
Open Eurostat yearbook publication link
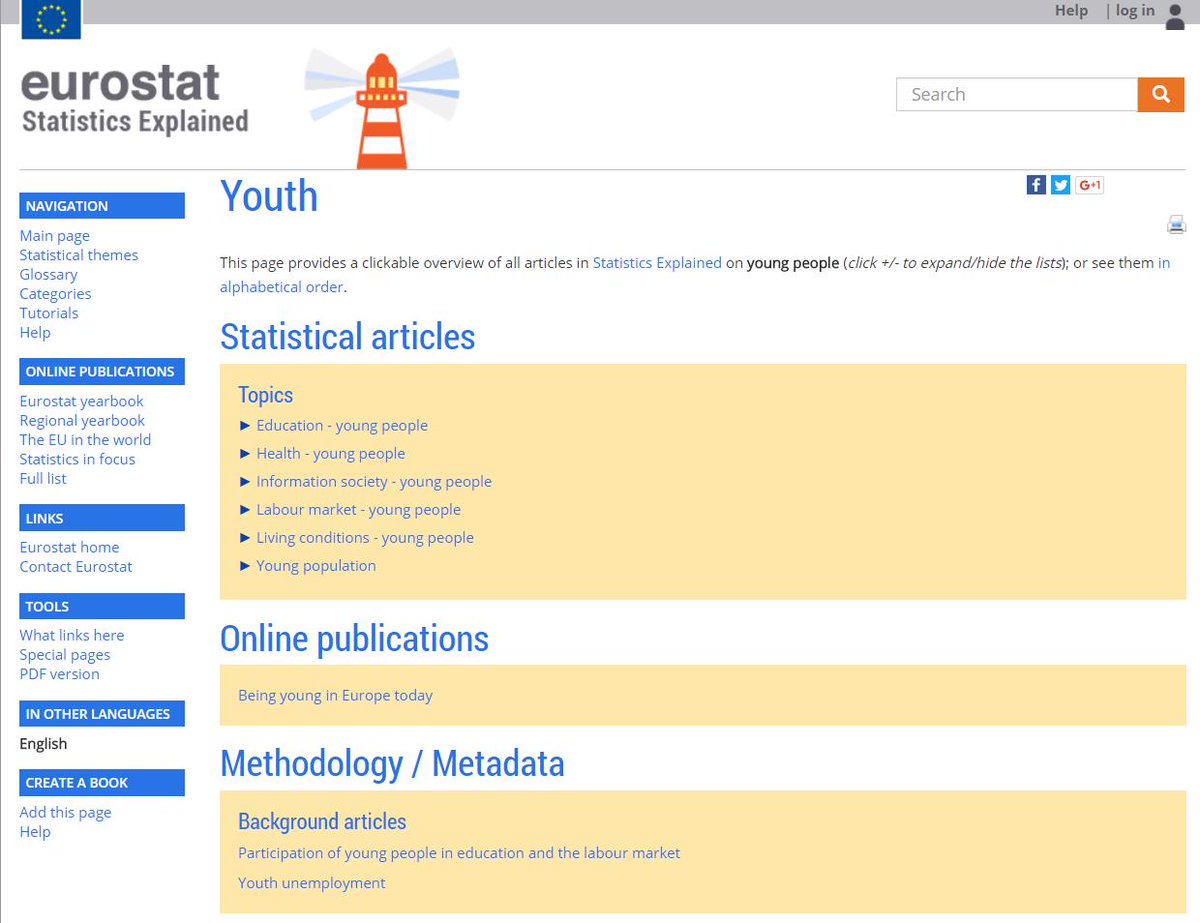click(82, 401)
